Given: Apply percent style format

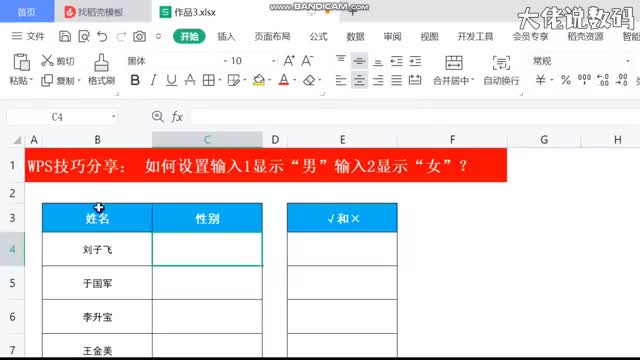Looking at the screenshot, I should pyautogui.click(x=565, y=80).
